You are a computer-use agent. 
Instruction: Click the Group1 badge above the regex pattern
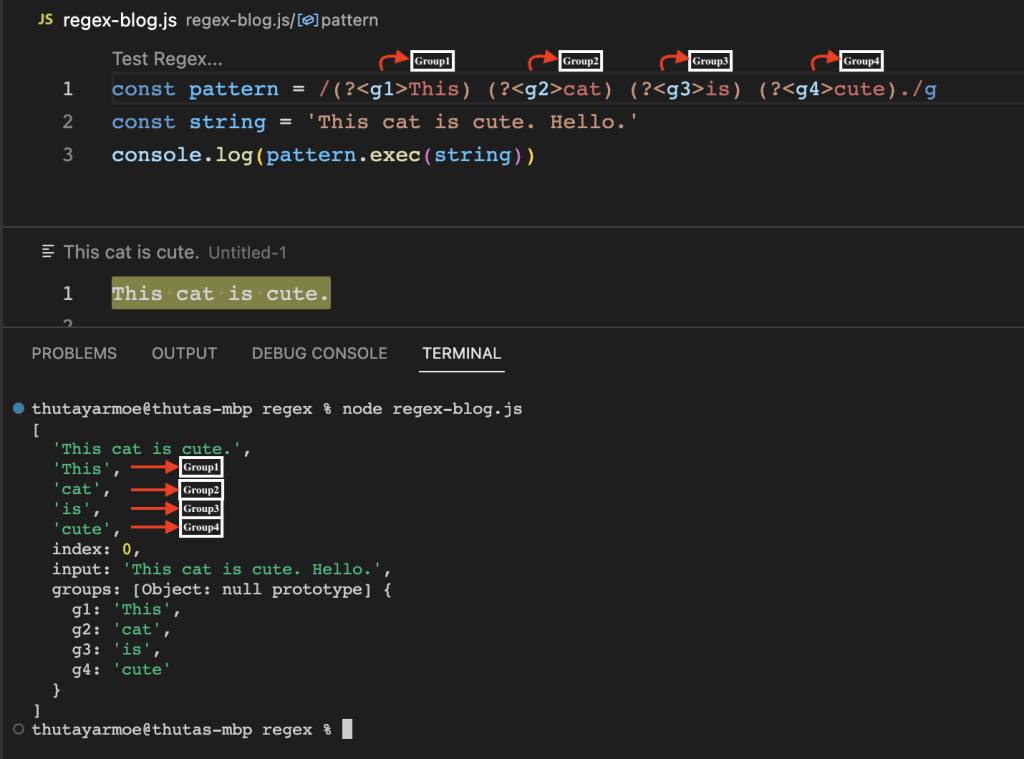430,60
